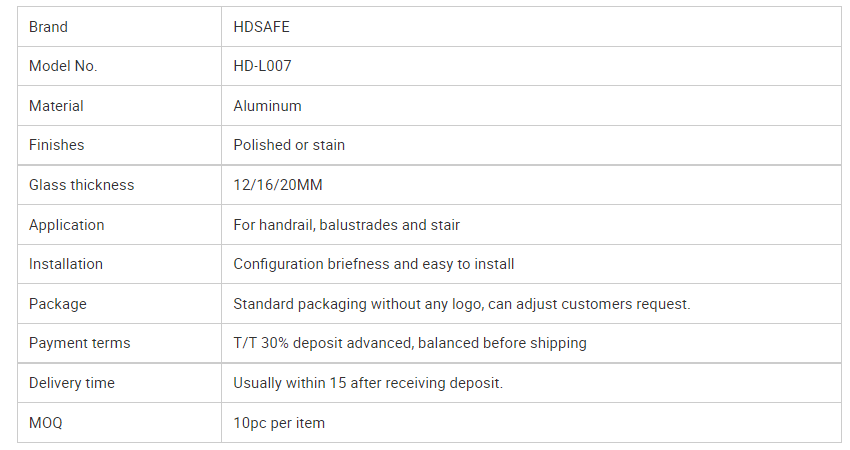Click the Model No. label

point(63,66)
